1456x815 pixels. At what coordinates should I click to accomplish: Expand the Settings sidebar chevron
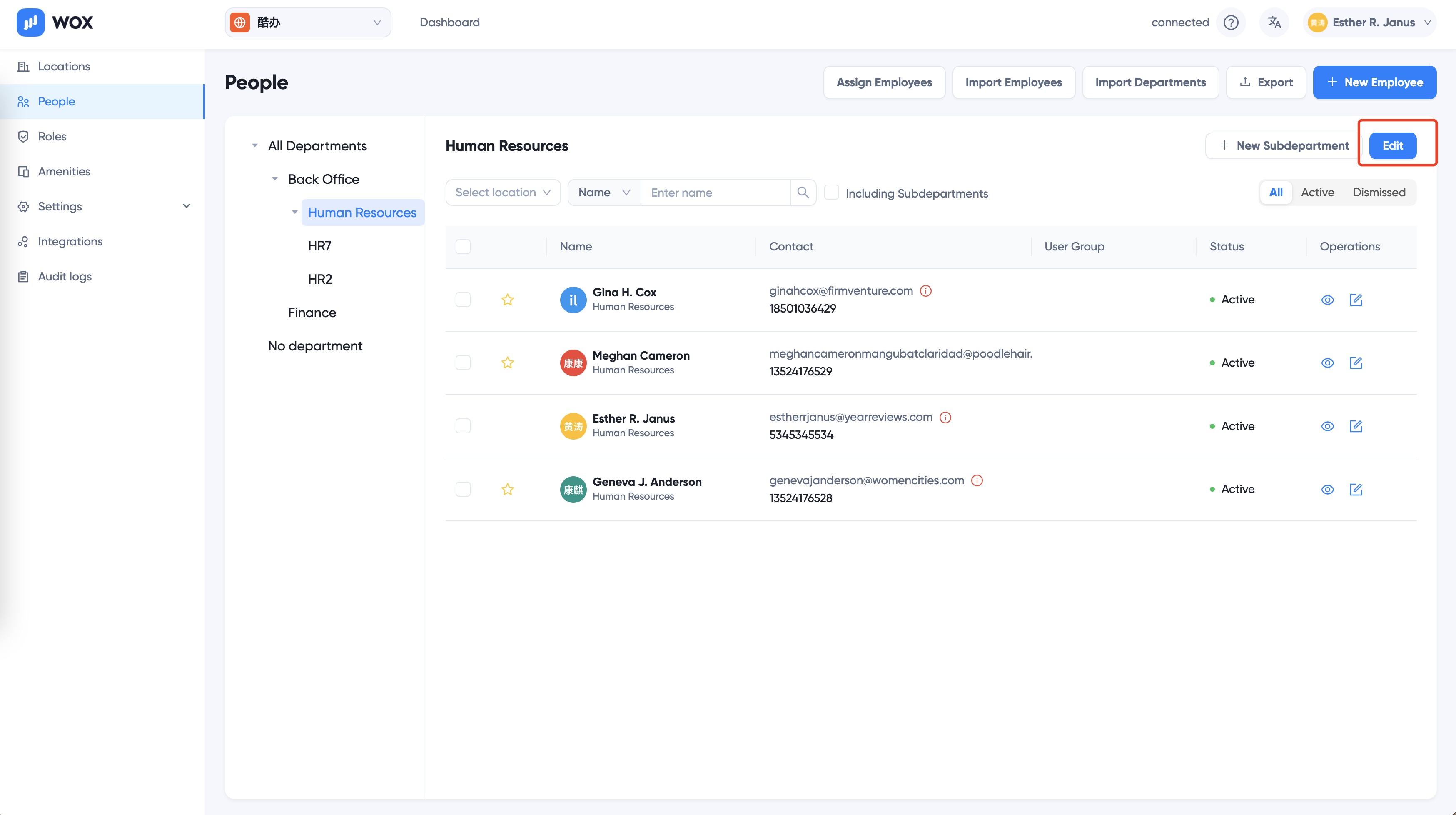[x=187, y=206]
